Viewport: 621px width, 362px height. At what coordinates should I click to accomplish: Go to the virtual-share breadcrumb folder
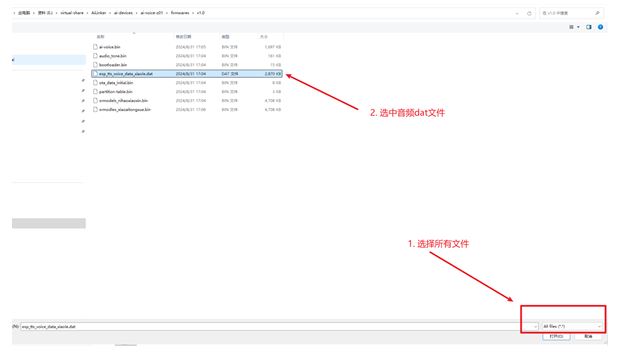coord(72,13)
